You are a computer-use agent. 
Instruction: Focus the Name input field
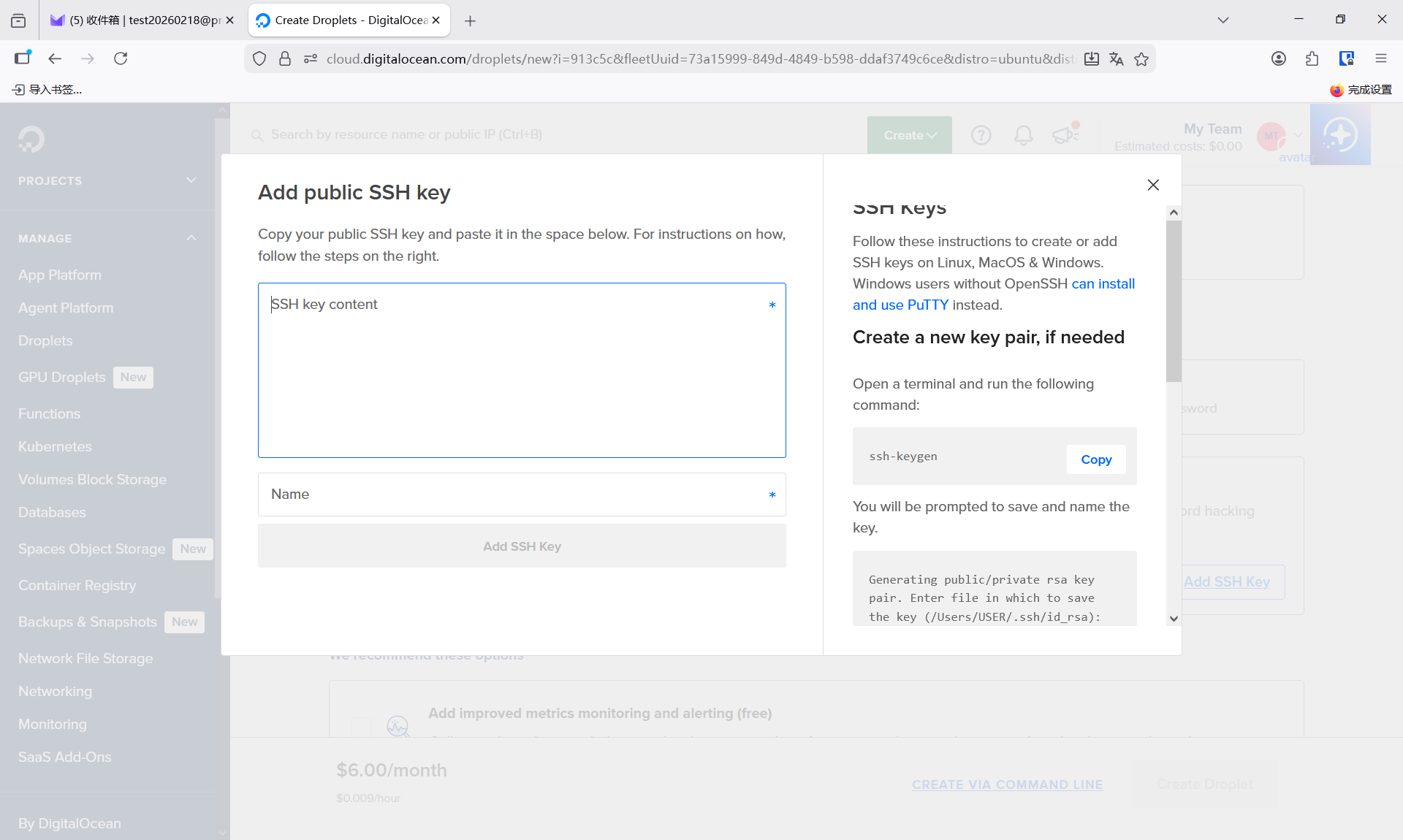pyautogui.click(x=521, y=495)
